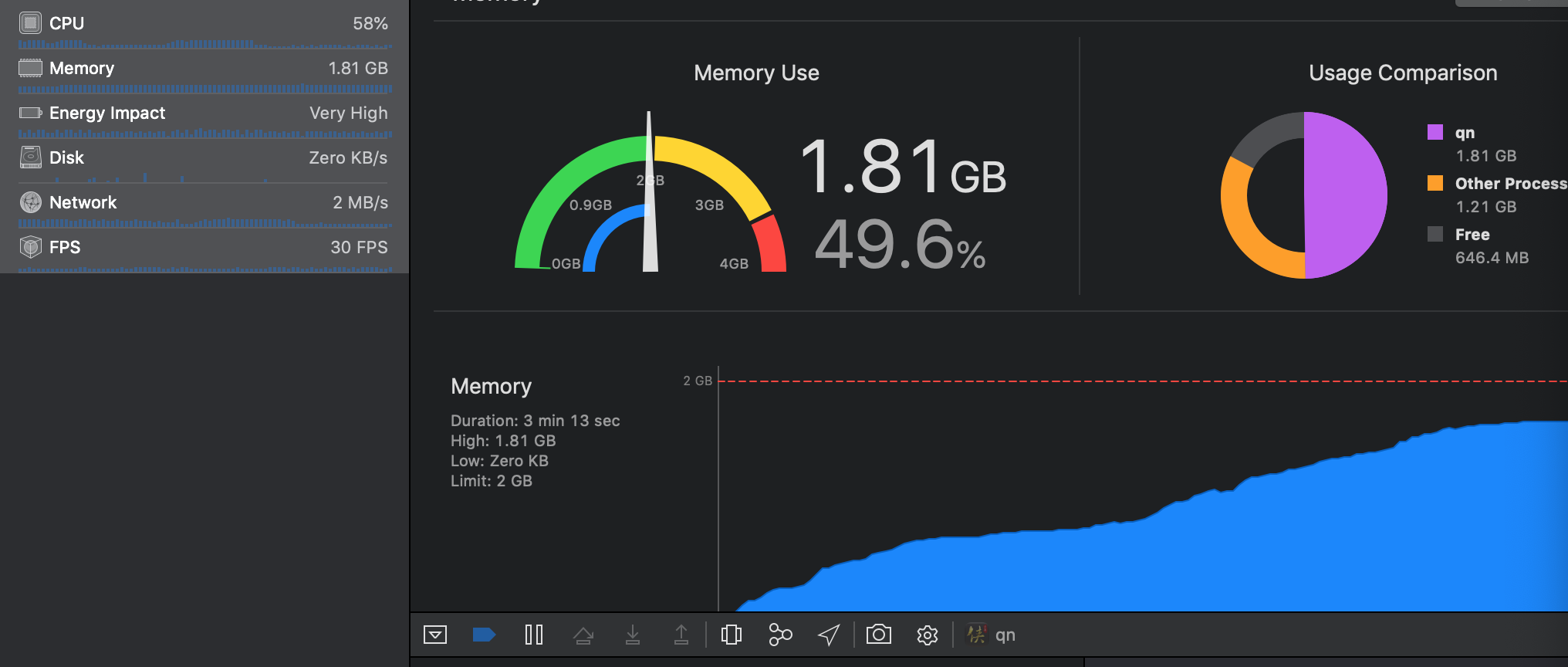Pause program execution
This screenshot has height=667, width=1568.
(534, 635)
